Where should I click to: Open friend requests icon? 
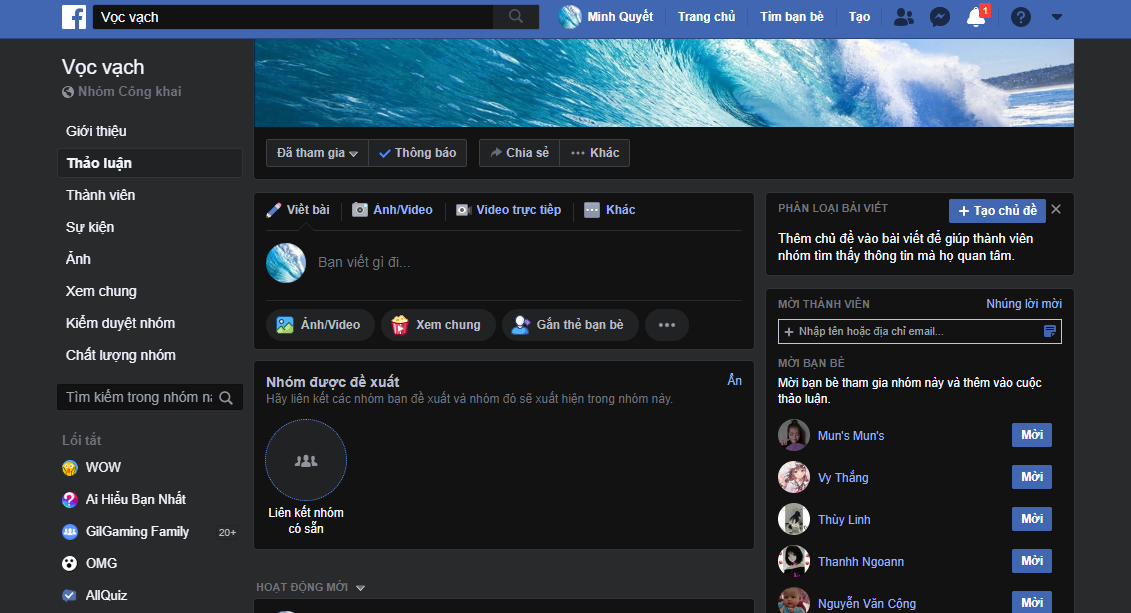903,17
